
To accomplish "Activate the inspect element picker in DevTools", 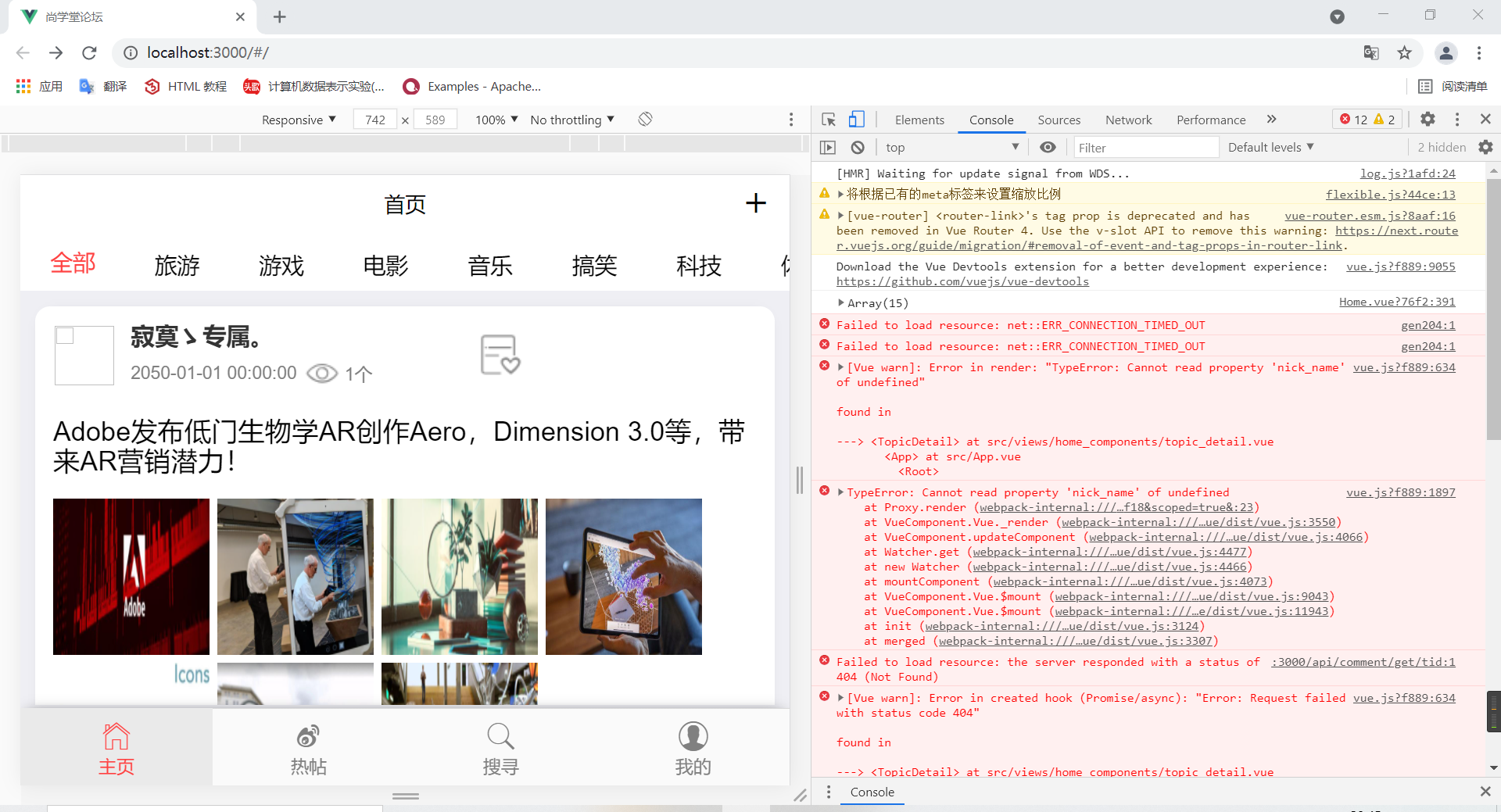I will tap(829, 120).
